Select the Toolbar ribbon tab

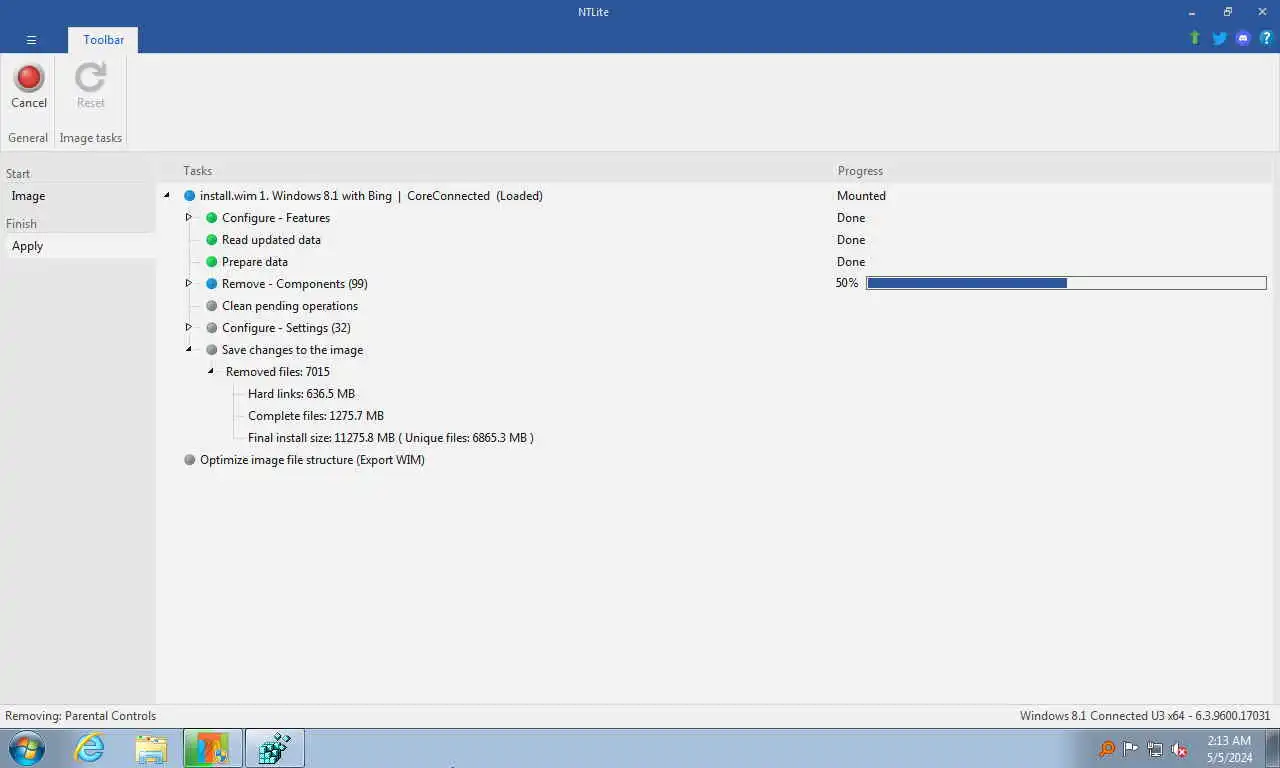(x=103, y=40)
